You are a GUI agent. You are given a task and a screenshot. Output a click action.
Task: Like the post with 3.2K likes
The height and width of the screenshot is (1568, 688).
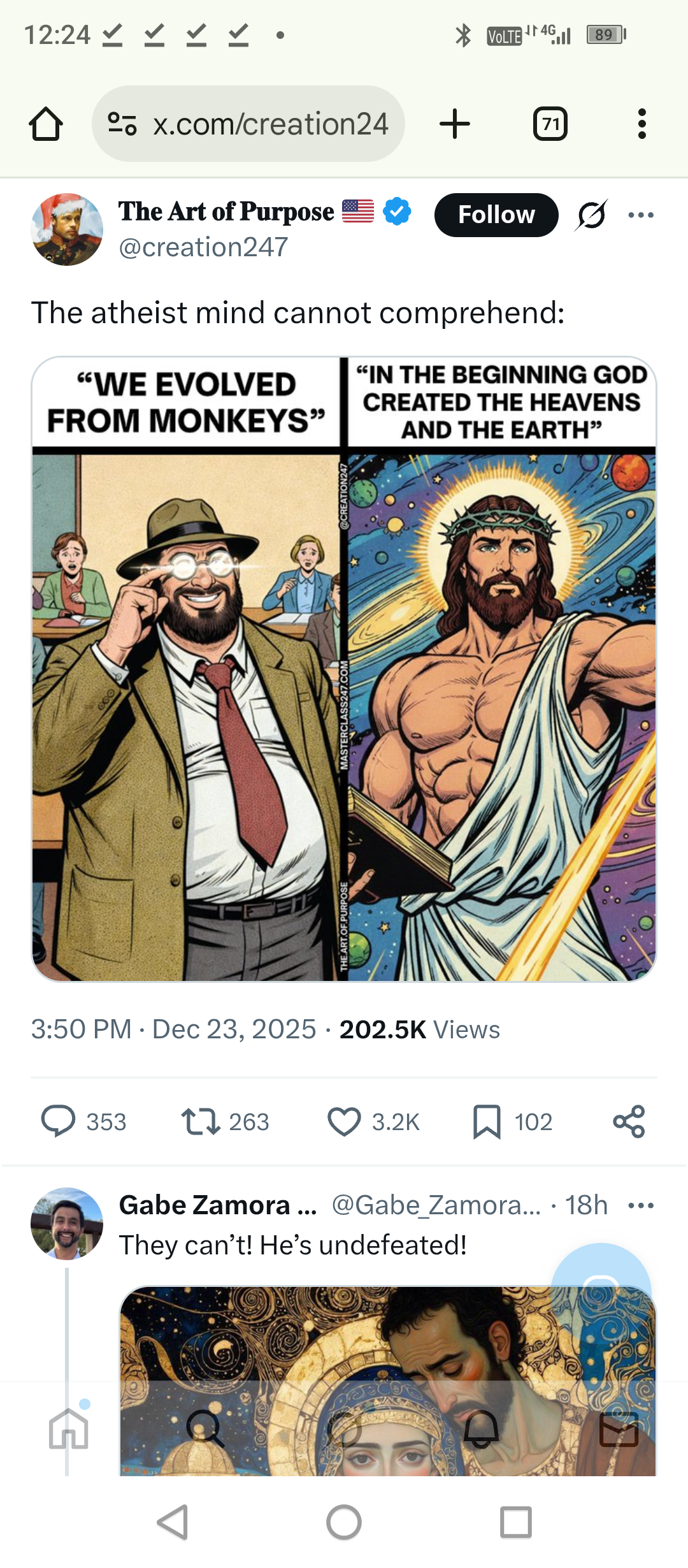coord(344,1122)
